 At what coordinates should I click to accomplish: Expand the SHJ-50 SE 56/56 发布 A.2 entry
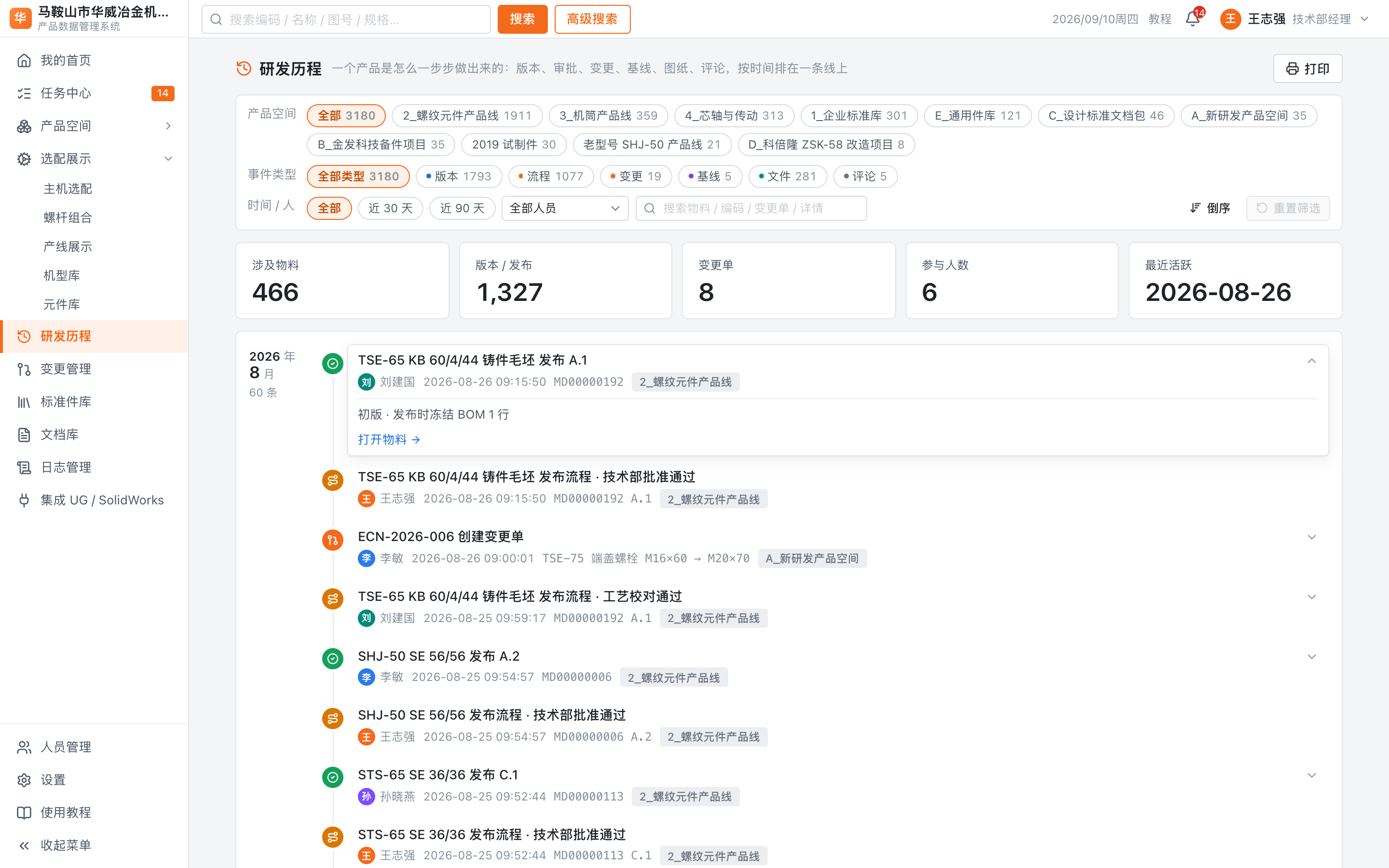(x=1311, y=657)
